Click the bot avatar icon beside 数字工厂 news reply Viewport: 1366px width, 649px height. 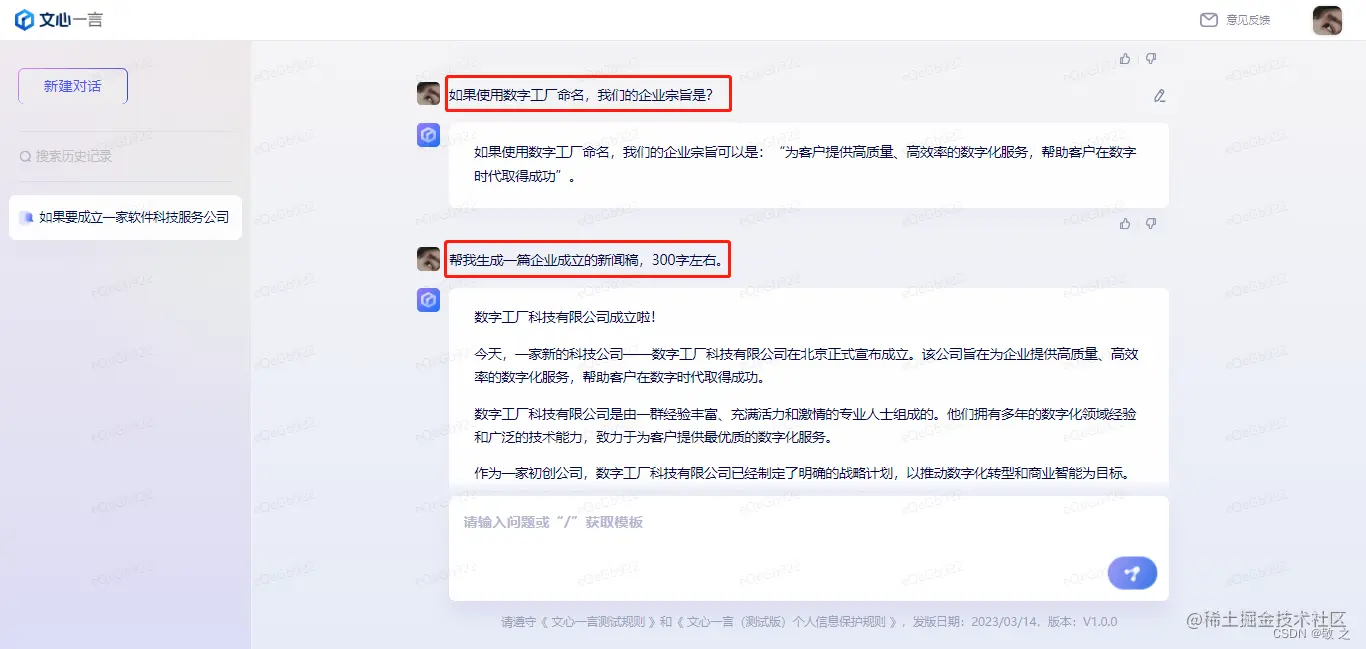tap(428, 300)
